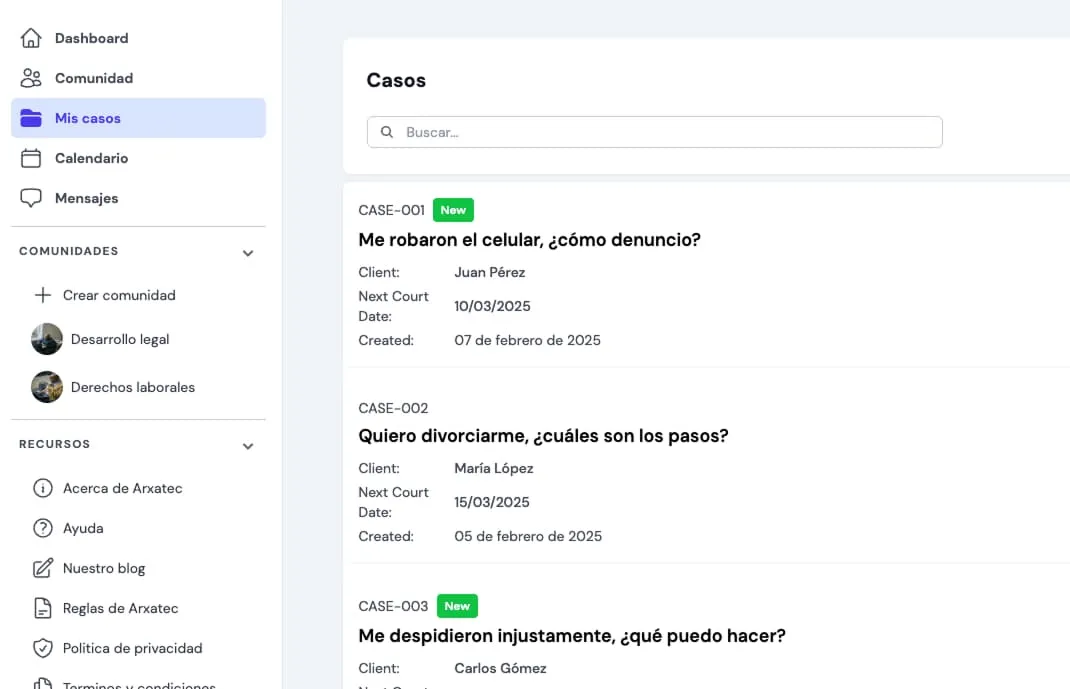Collapse the Recursos section chevron

coord(248,446)
